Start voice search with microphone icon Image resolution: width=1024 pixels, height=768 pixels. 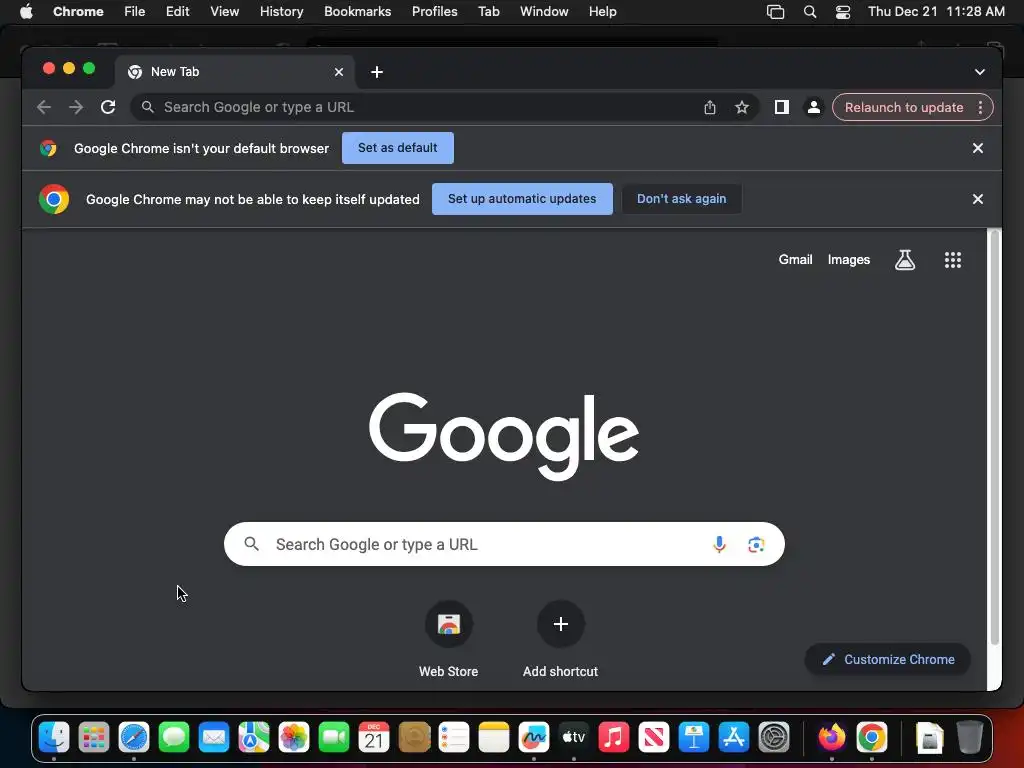719,544
